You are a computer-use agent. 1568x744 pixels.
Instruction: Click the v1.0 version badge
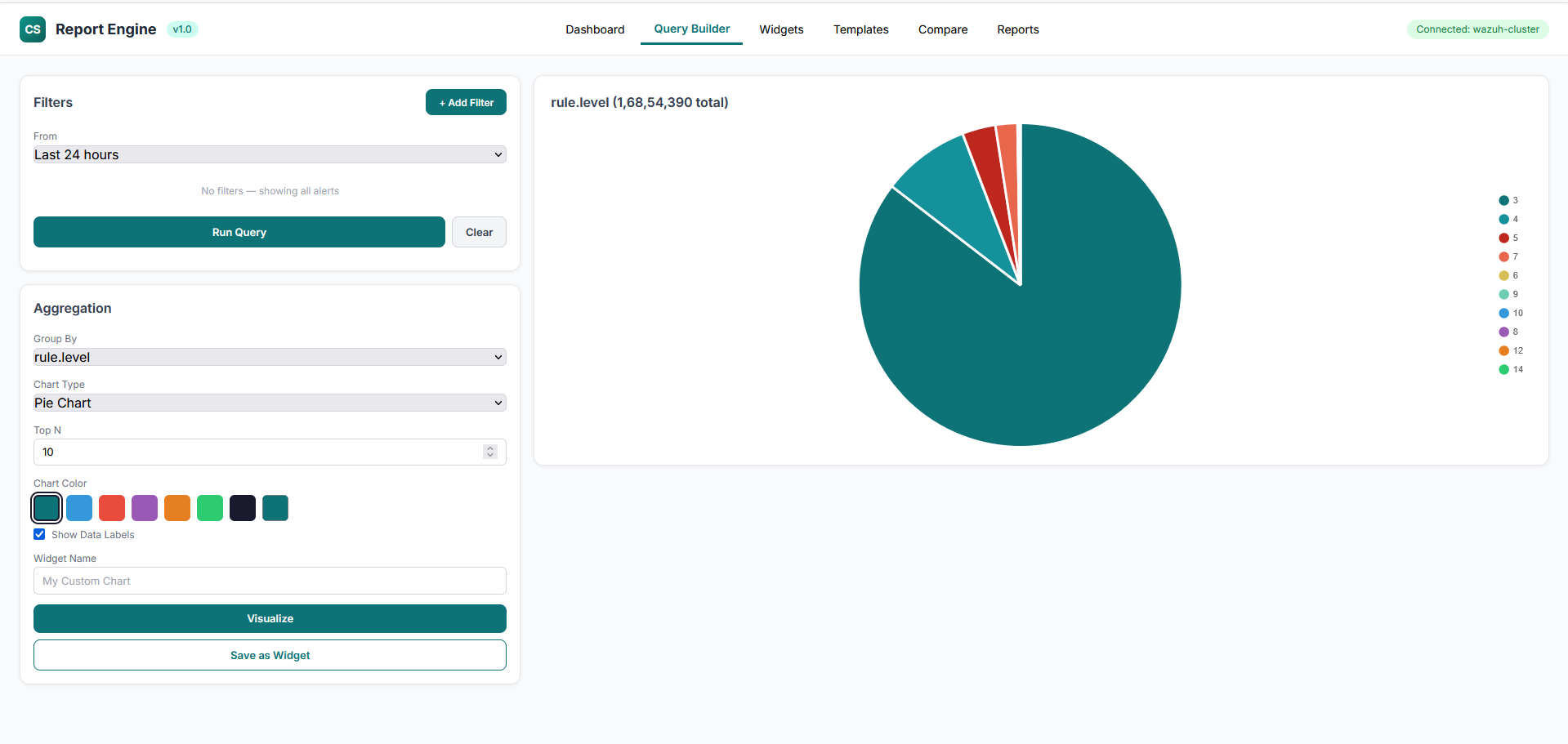pos(182,29)
